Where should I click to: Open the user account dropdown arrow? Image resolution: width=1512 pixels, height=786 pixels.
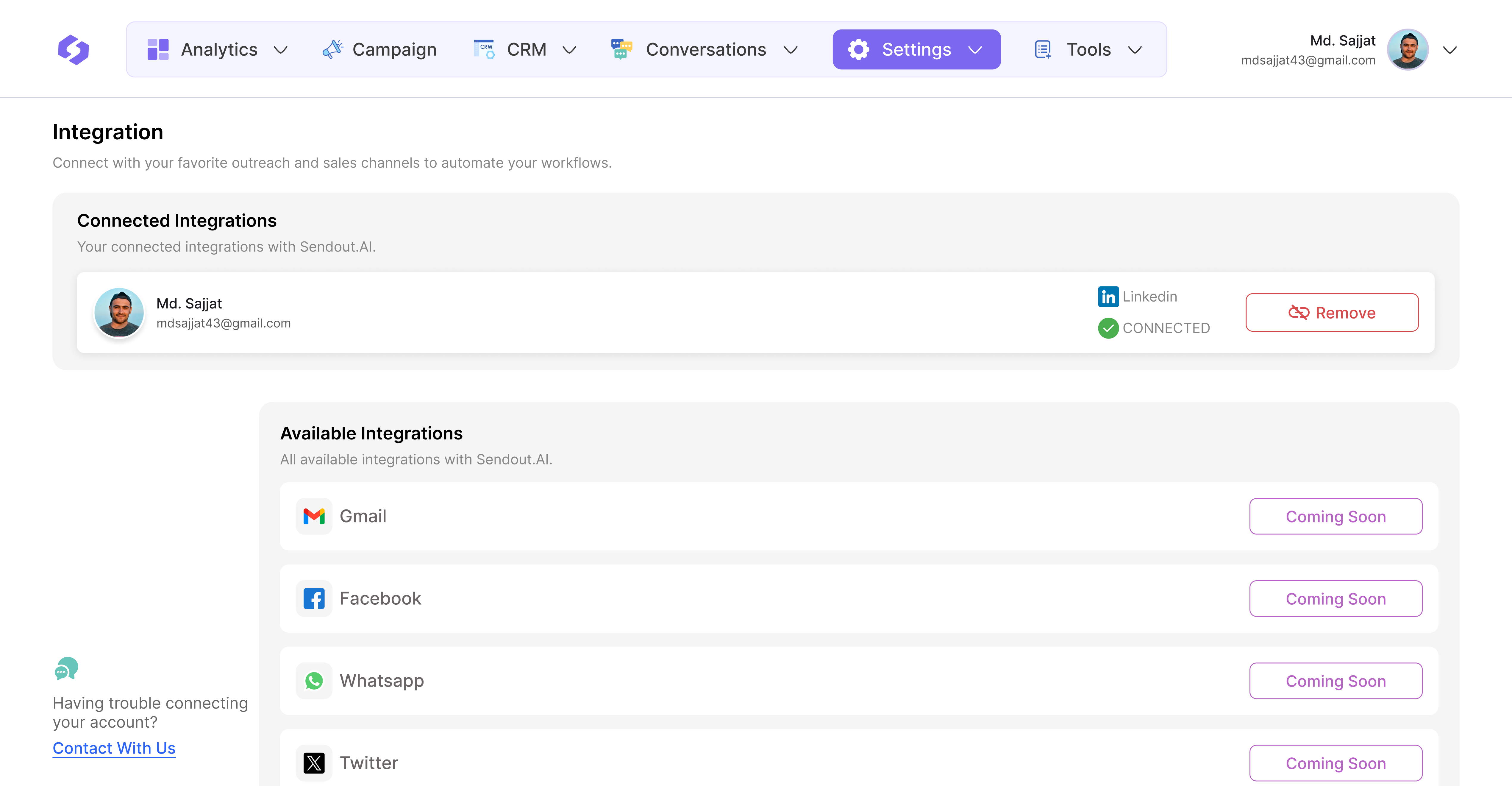(1450, 50)
